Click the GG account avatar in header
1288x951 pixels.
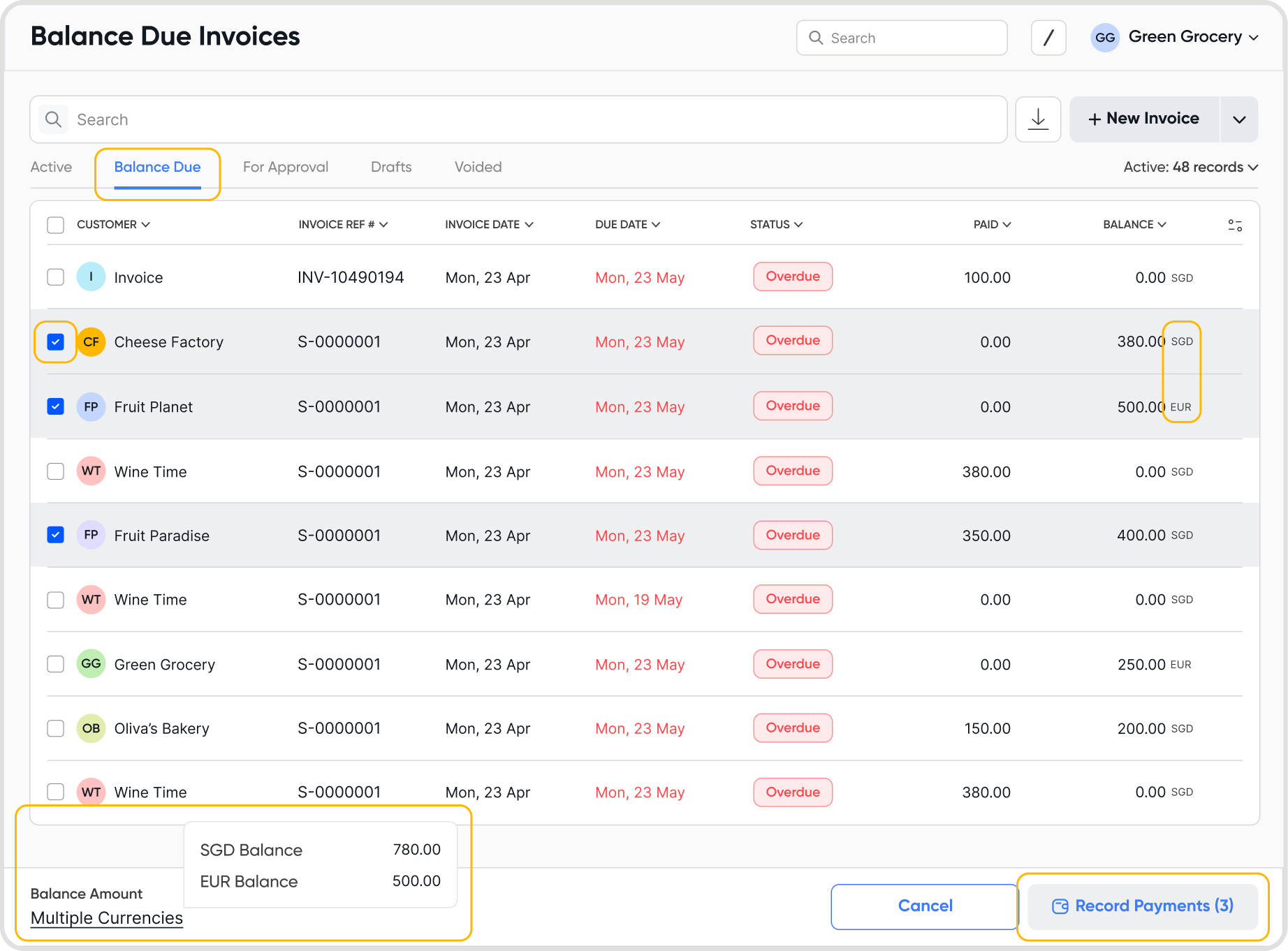coord(1104,38)
